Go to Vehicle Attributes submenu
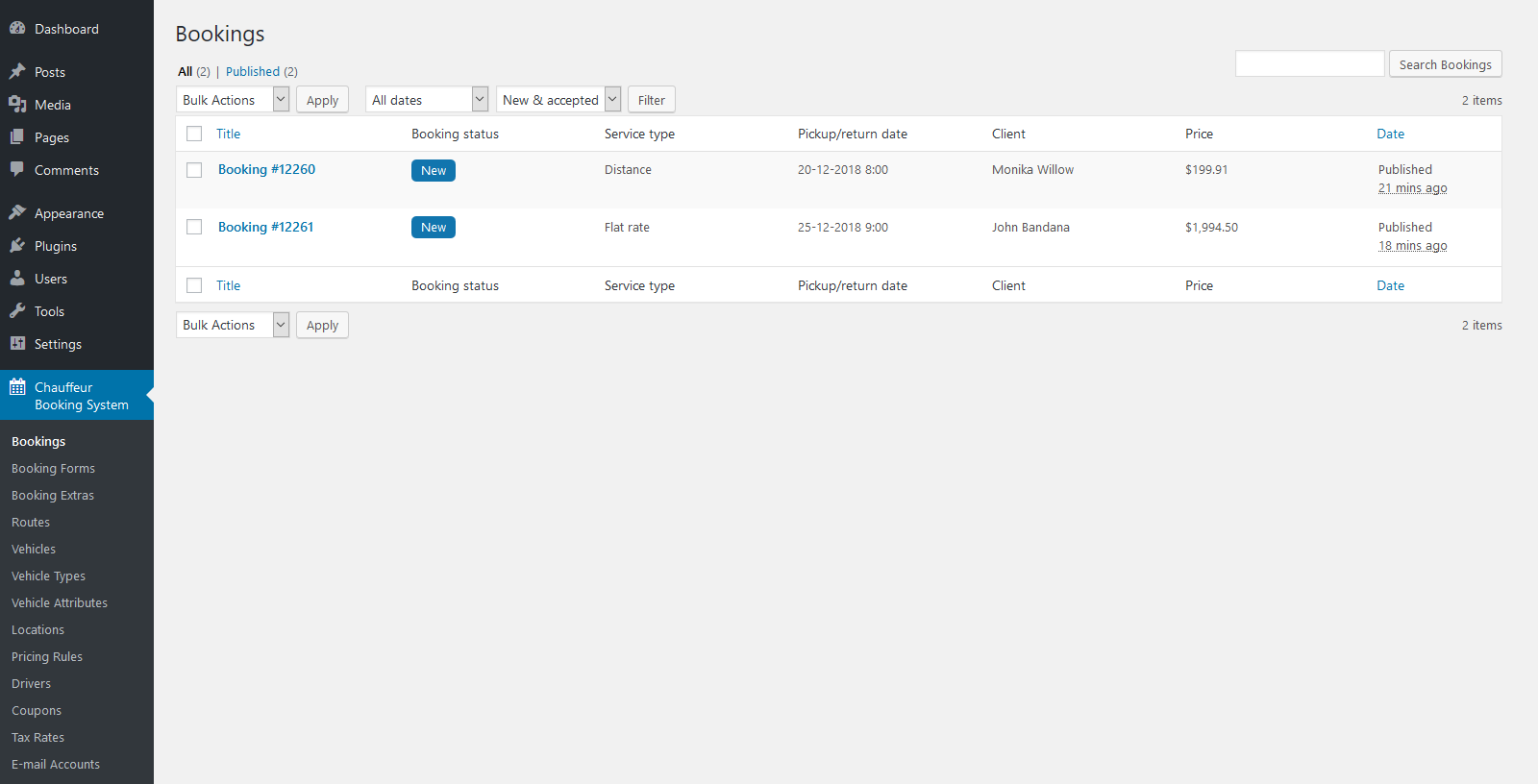Screen dimensions: 1538x784 60,602
